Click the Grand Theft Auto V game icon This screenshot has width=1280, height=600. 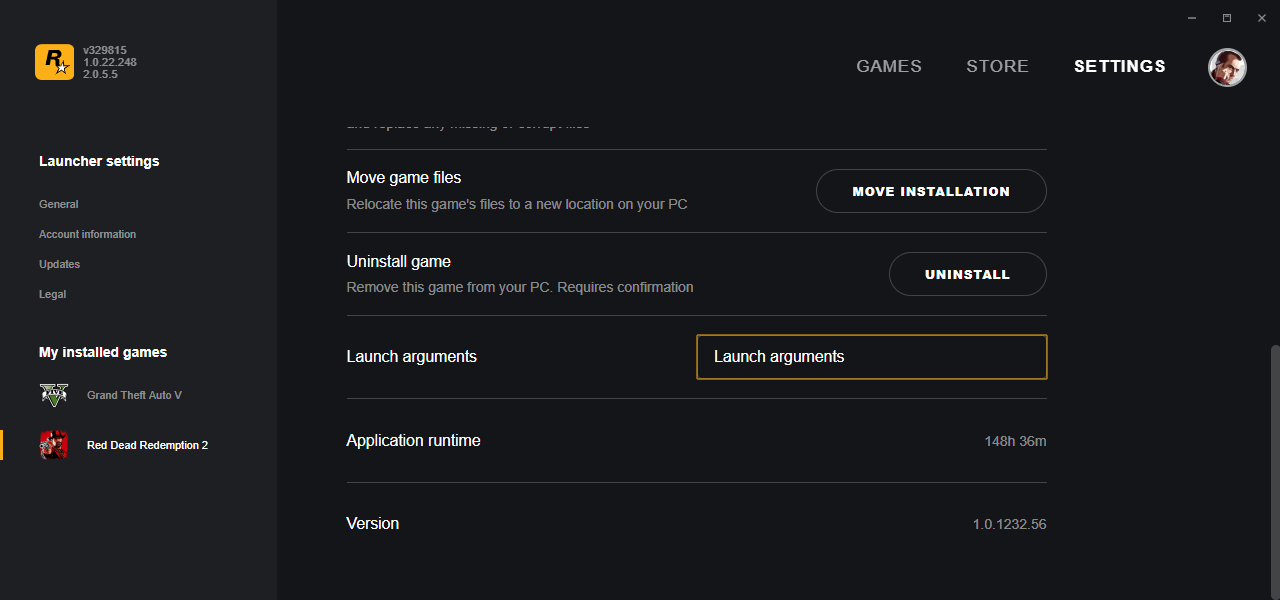pyautogui.click(x=54, y=395)
